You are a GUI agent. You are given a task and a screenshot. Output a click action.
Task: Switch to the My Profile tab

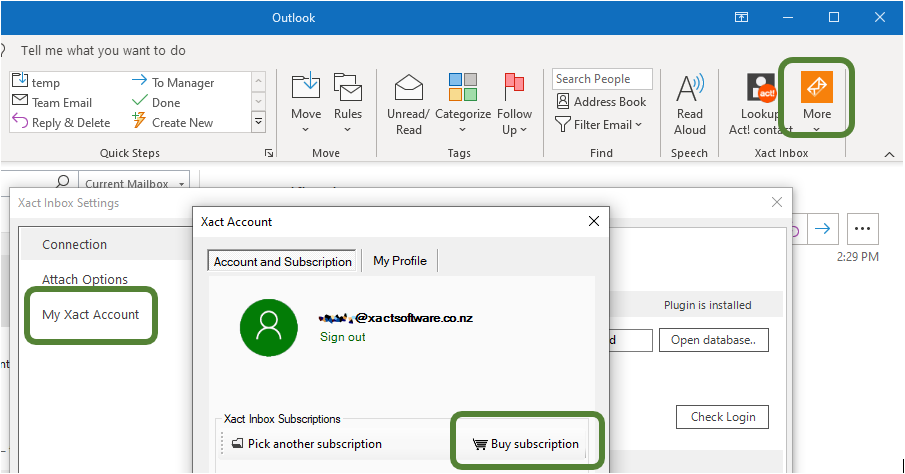(x=399, y=260)
